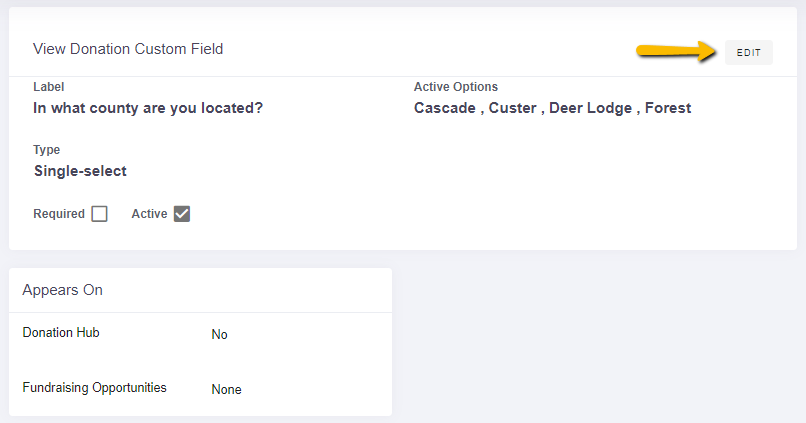Click the 'No' value for Donation Hub

[x=219, y=335]
